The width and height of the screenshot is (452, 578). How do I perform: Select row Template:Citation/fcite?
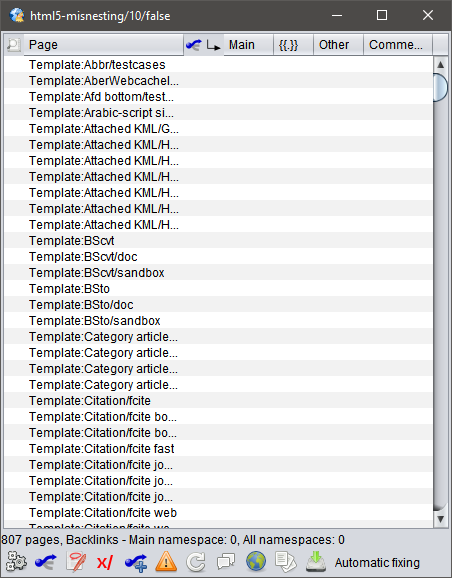point(218,401)
